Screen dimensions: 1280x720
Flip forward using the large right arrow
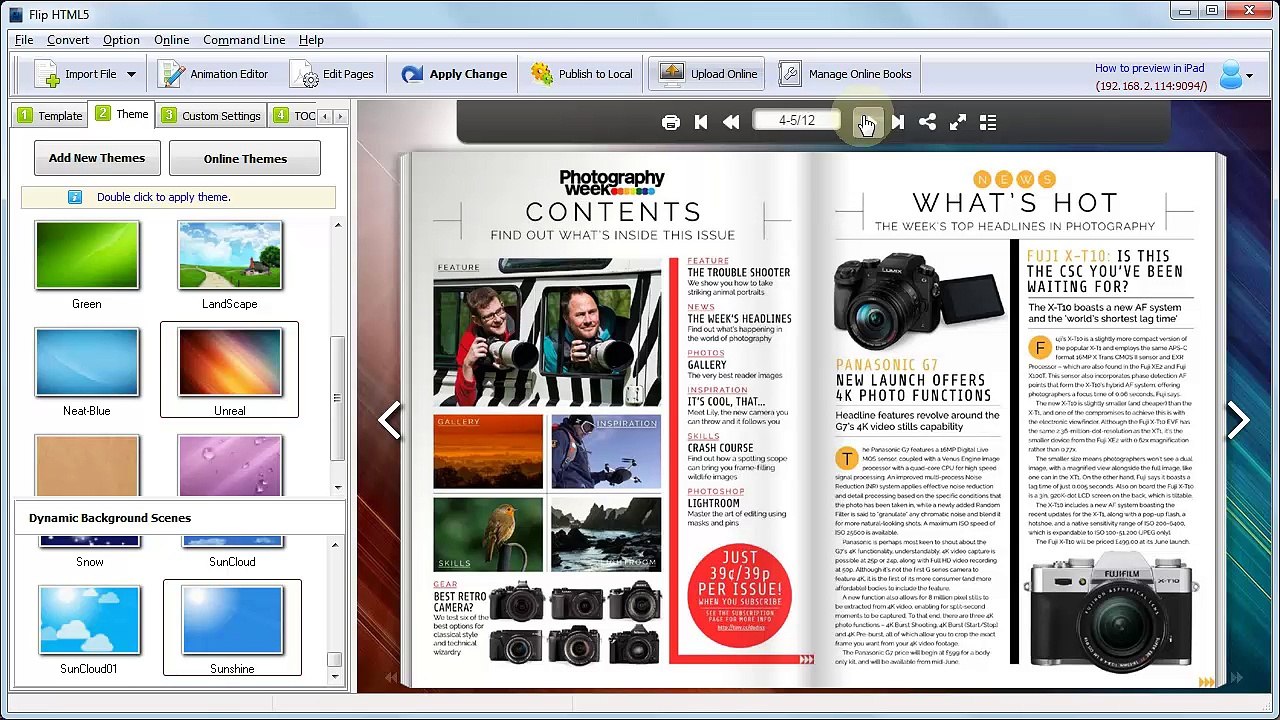pos(1238,421)
